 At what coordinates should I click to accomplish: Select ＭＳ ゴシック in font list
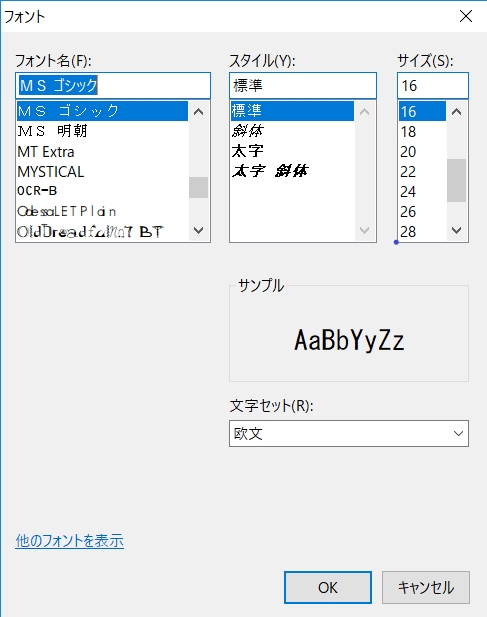pyautogui.click(x=102, y=111)
